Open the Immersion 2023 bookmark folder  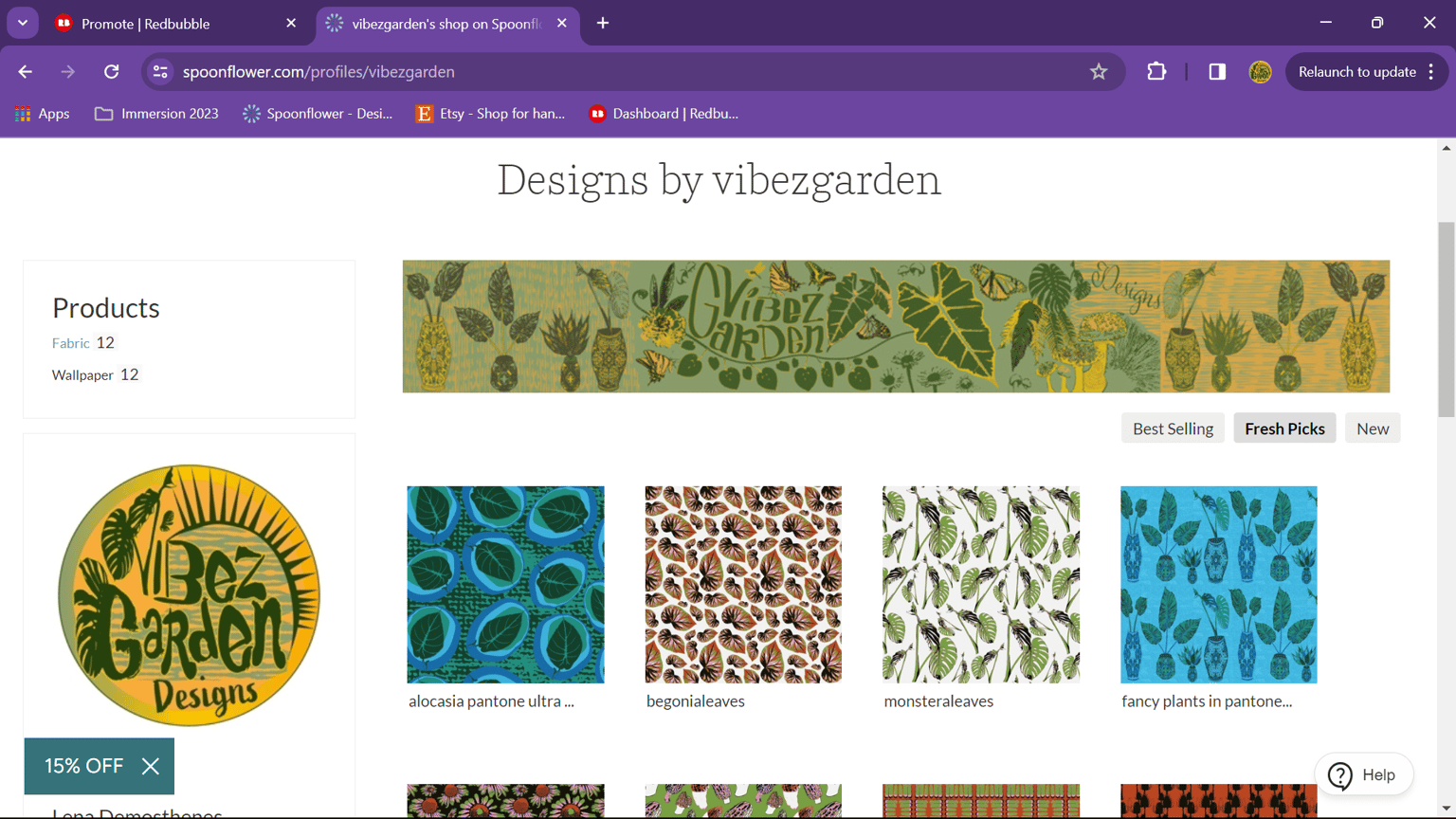pyautogui.click(x=156, y=114)
